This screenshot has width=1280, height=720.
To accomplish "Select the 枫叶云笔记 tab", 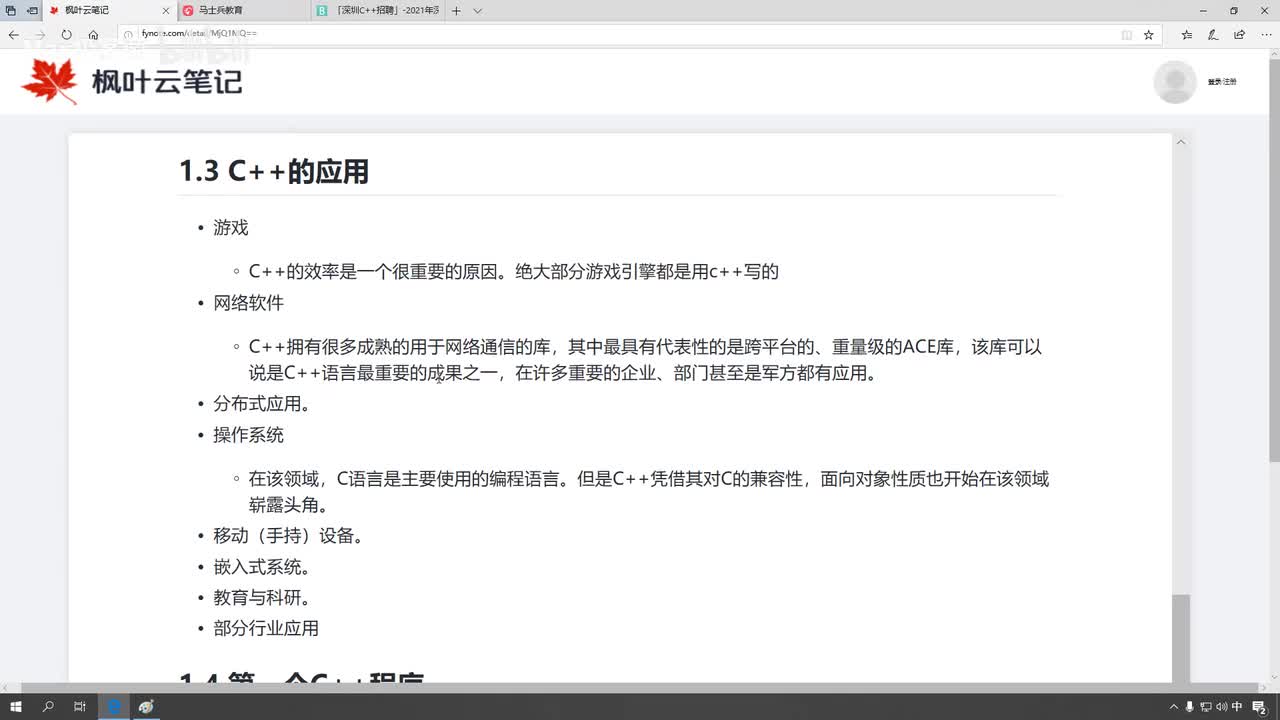I will 109,10.
